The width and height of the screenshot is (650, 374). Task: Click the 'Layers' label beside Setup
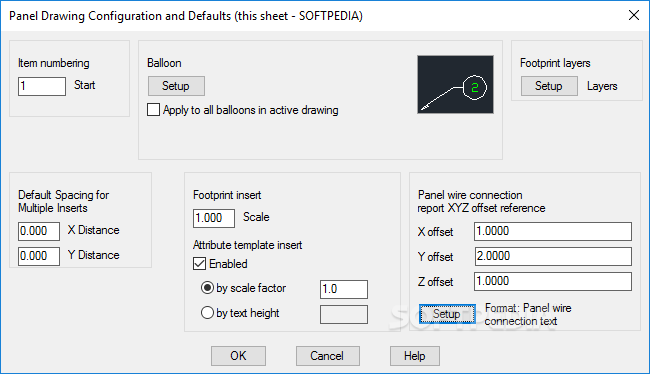[x=602, y=86]
